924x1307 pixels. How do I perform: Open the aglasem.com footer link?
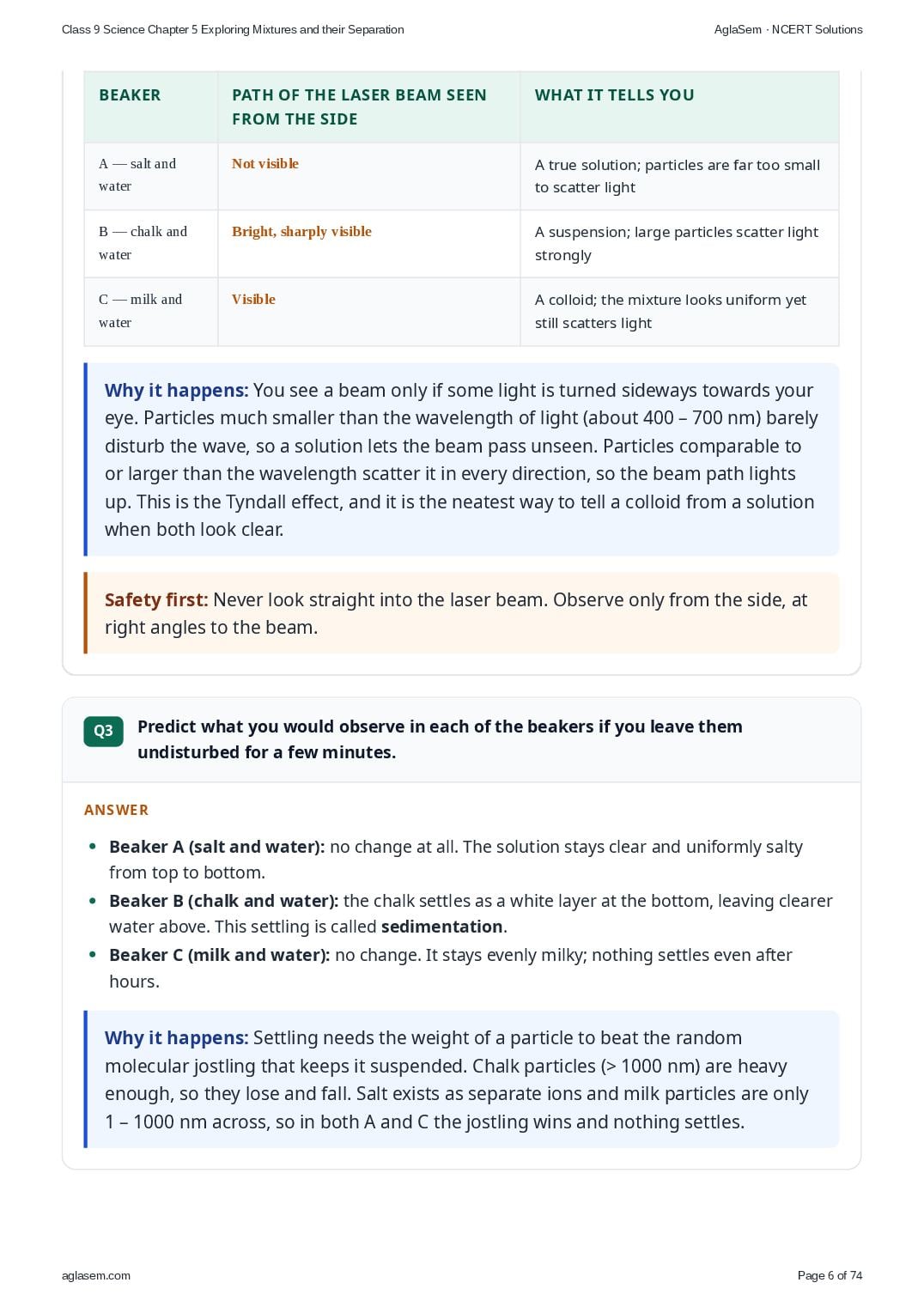click(x=96, y=1275)
